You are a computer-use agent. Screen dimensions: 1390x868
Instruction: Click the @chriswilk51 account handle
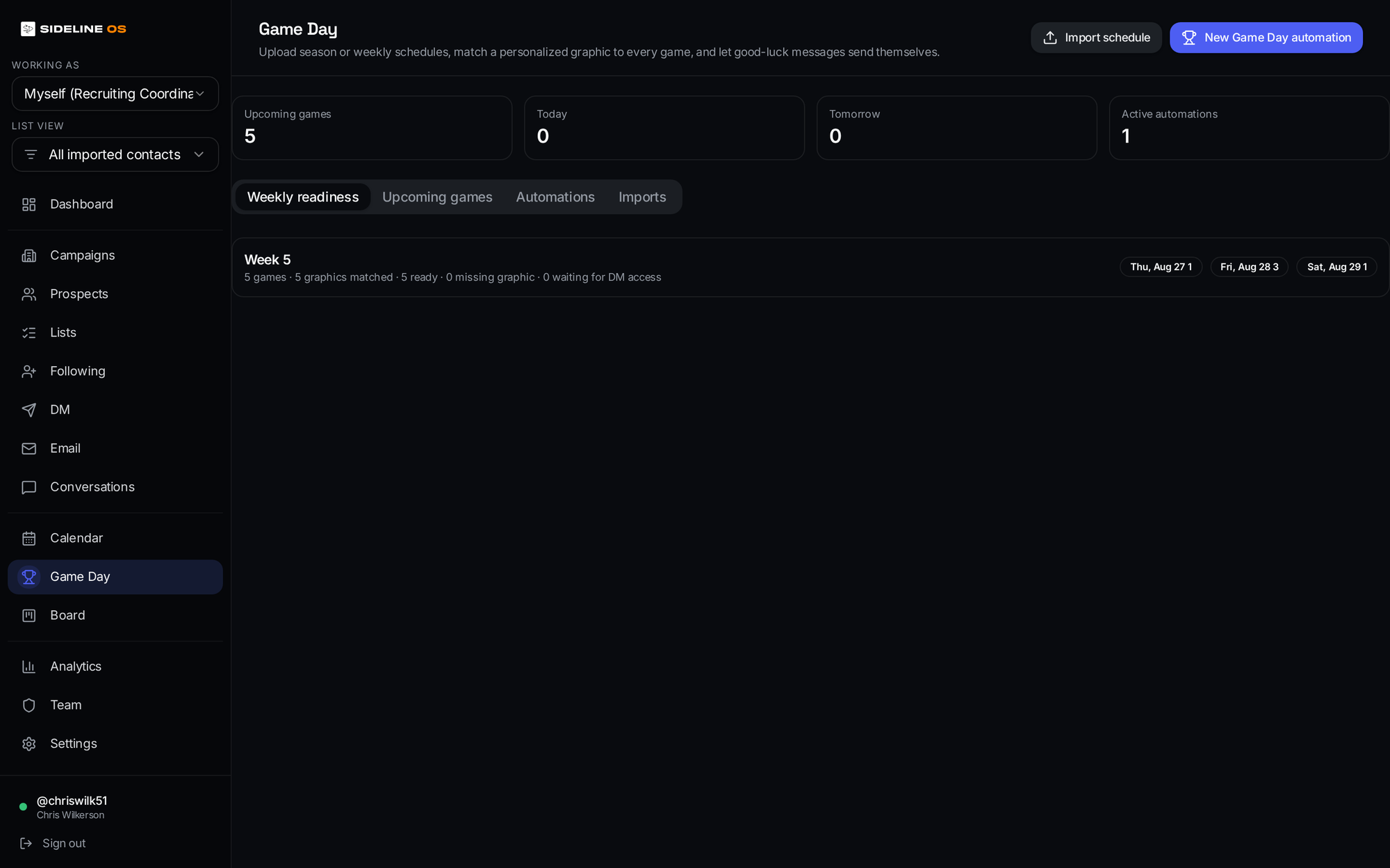(x=72, y=801)
